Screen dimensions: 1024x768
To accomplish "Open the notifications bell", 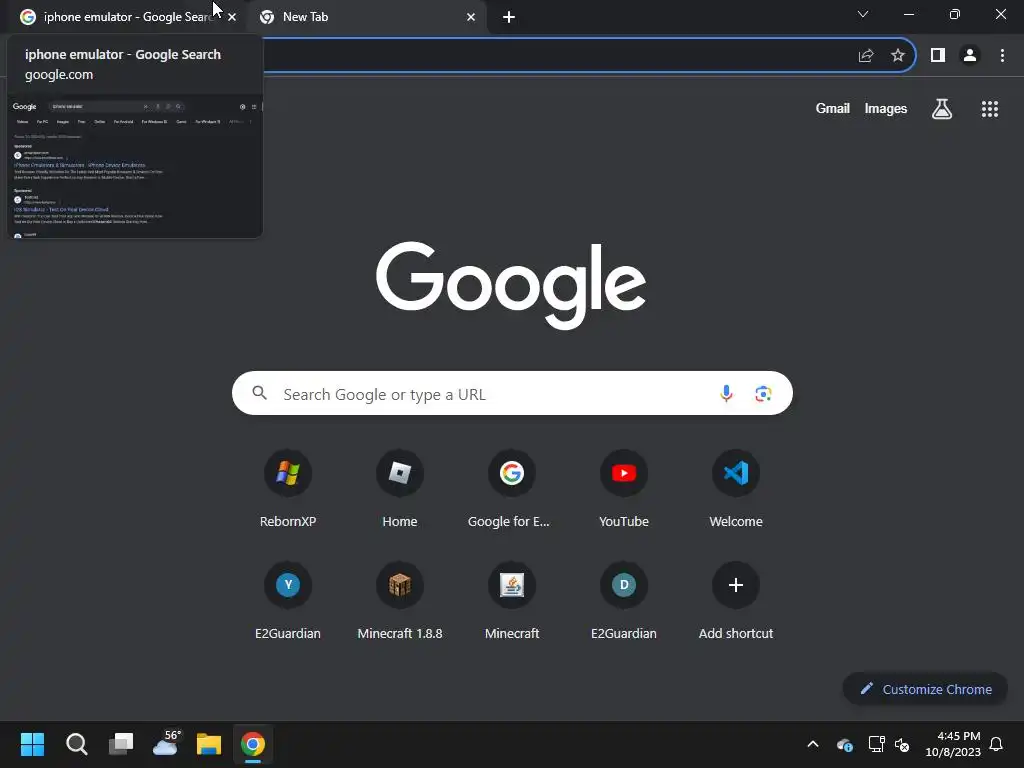I will coord(996,744).
